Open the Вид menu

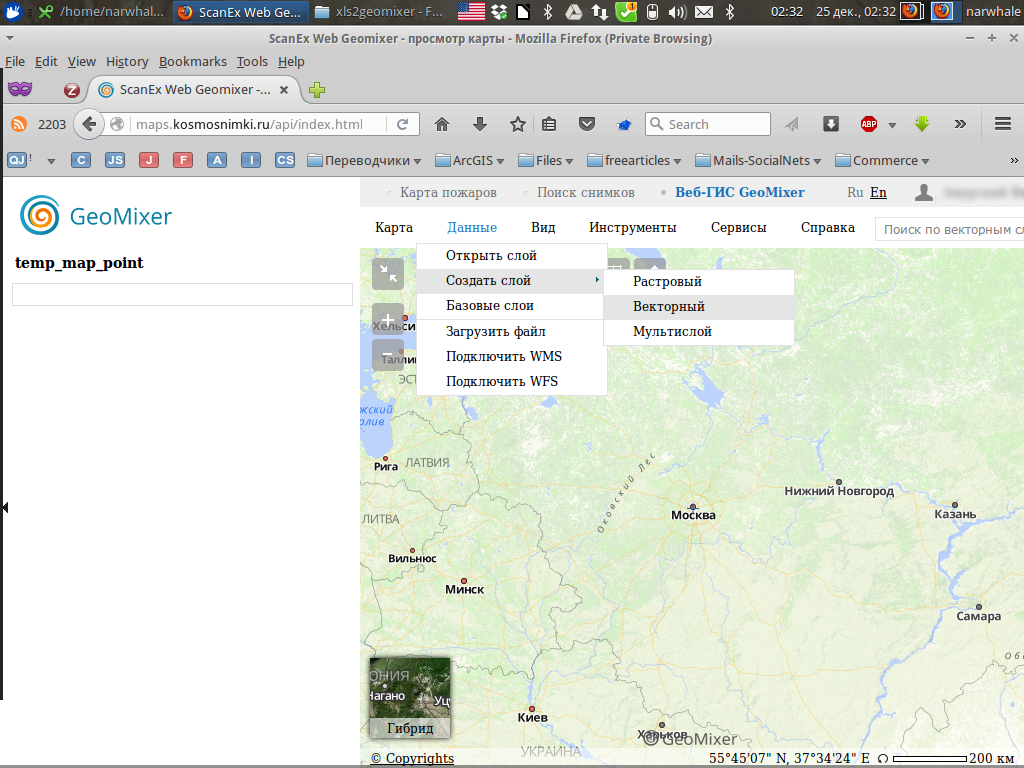543,227
